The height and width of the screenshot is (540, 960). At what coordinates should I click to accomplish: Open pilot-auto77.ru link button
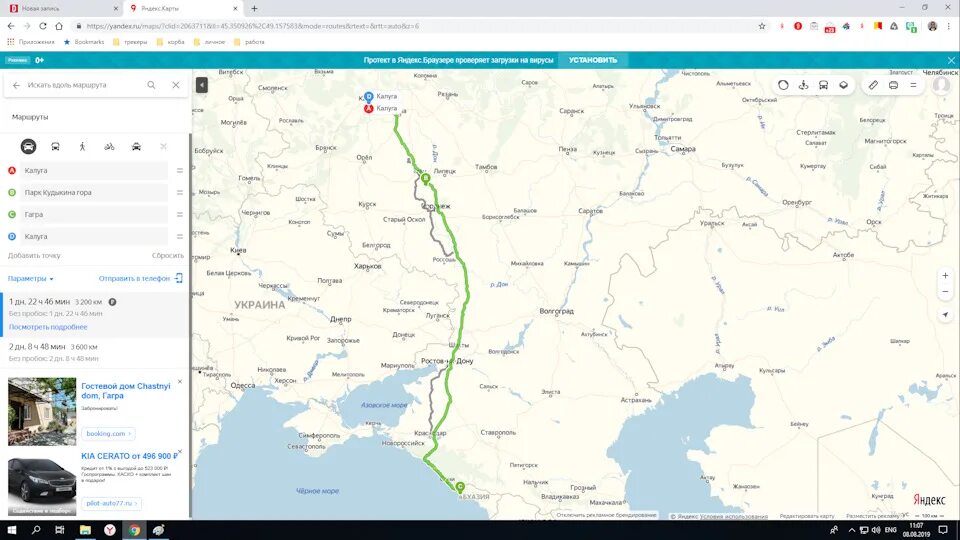[111, 503]
